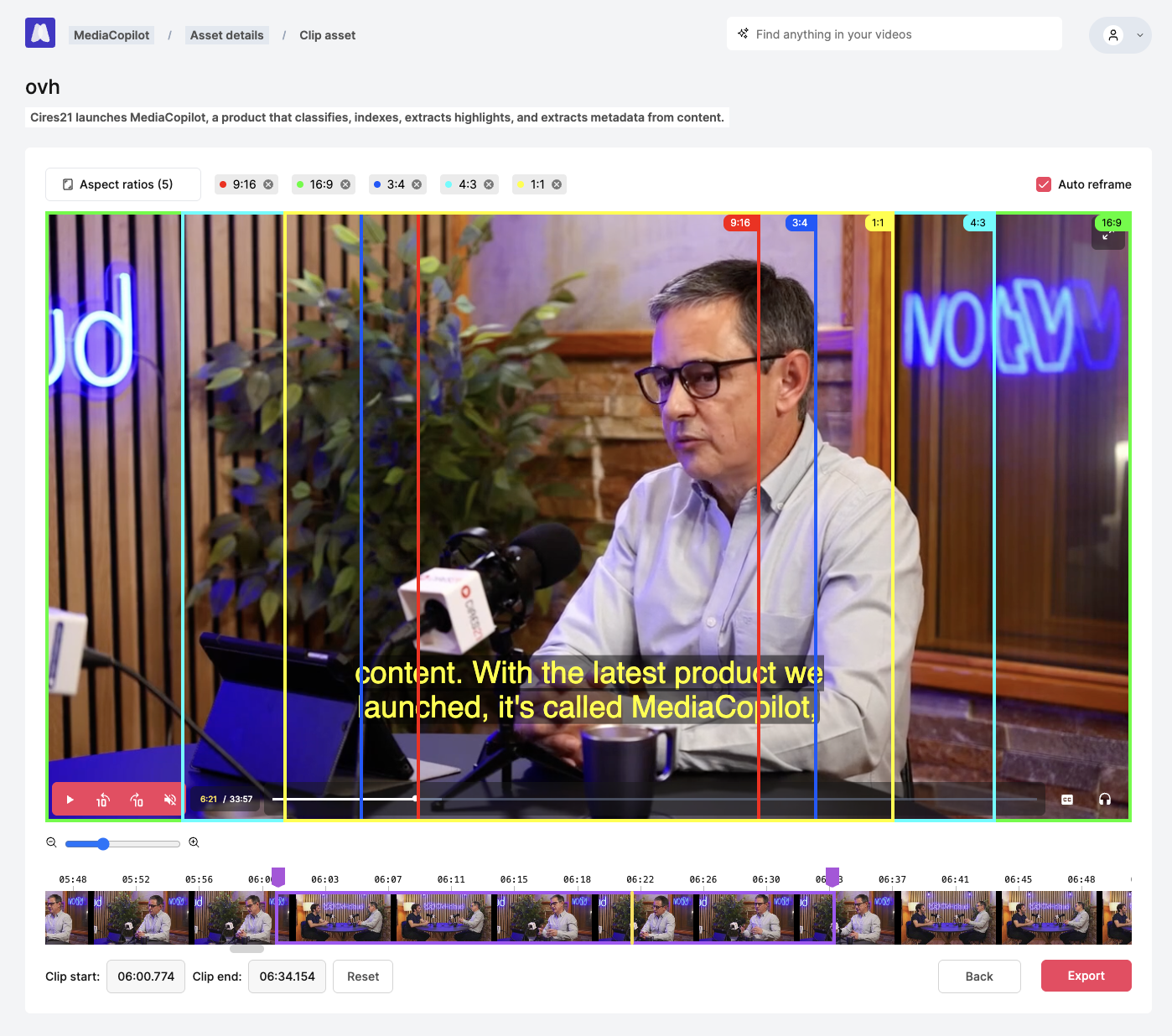Click the green dot on the 16:9 chip
This screenshot has height=1036, width=1172.
coord(300,184)
